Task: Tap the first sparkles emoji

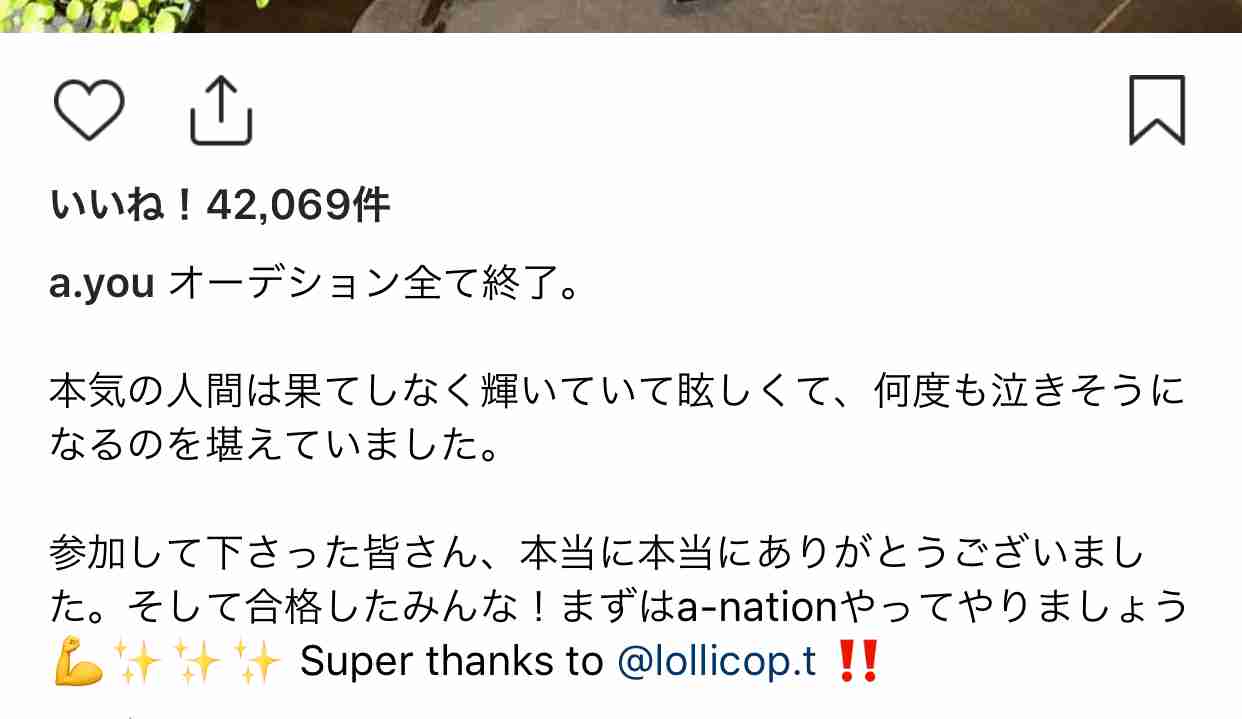Action: [138, 662]
